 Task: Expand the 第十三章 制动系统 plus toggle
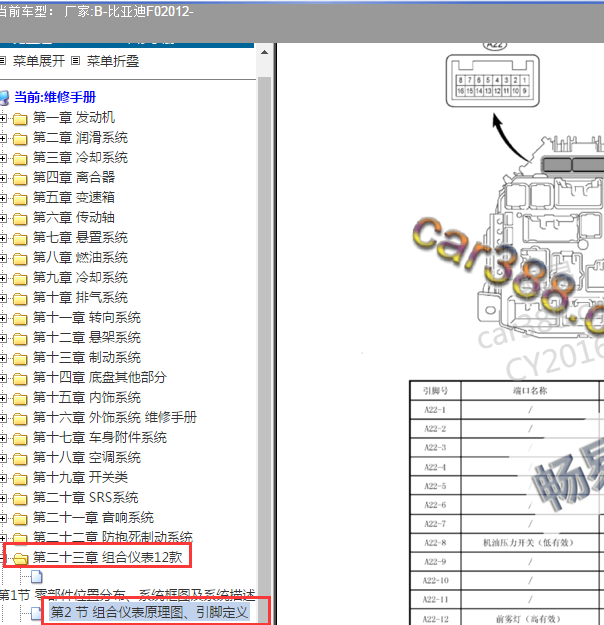pos(3,358)
